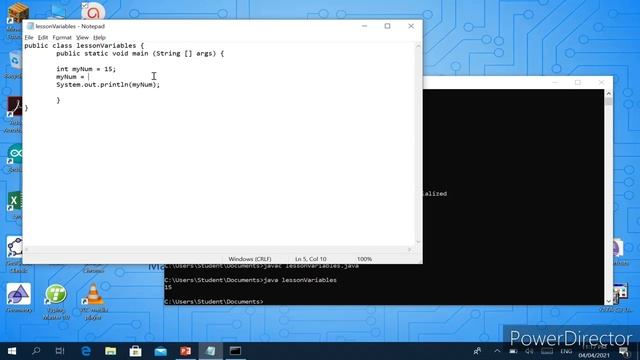
Task: Click Command Prompt scrollbar up arrow
Action: point(609,93)
